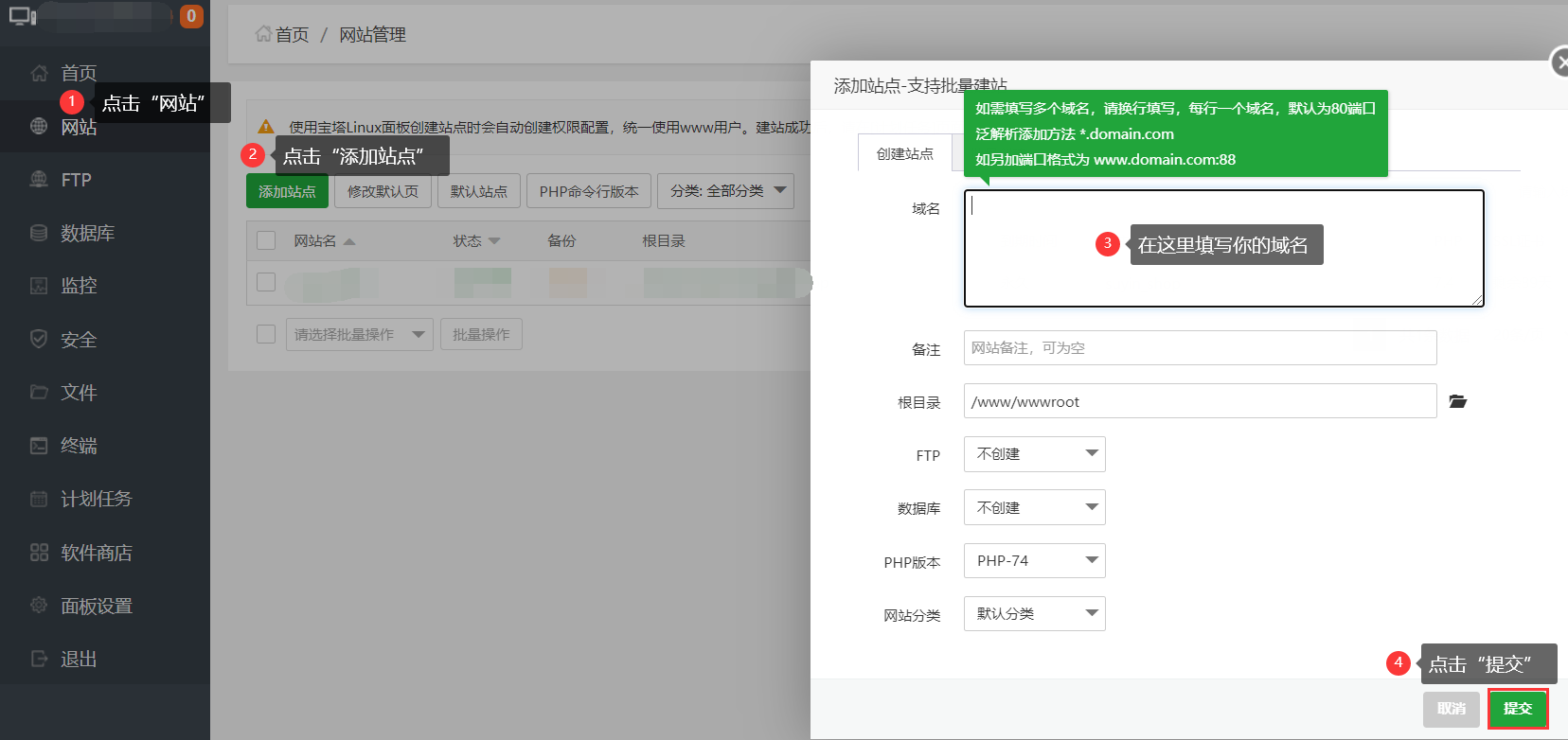Viewport: 1568px width, 740px height.
Task: Click the globe icon beside 网站
Action: point(39,126)
